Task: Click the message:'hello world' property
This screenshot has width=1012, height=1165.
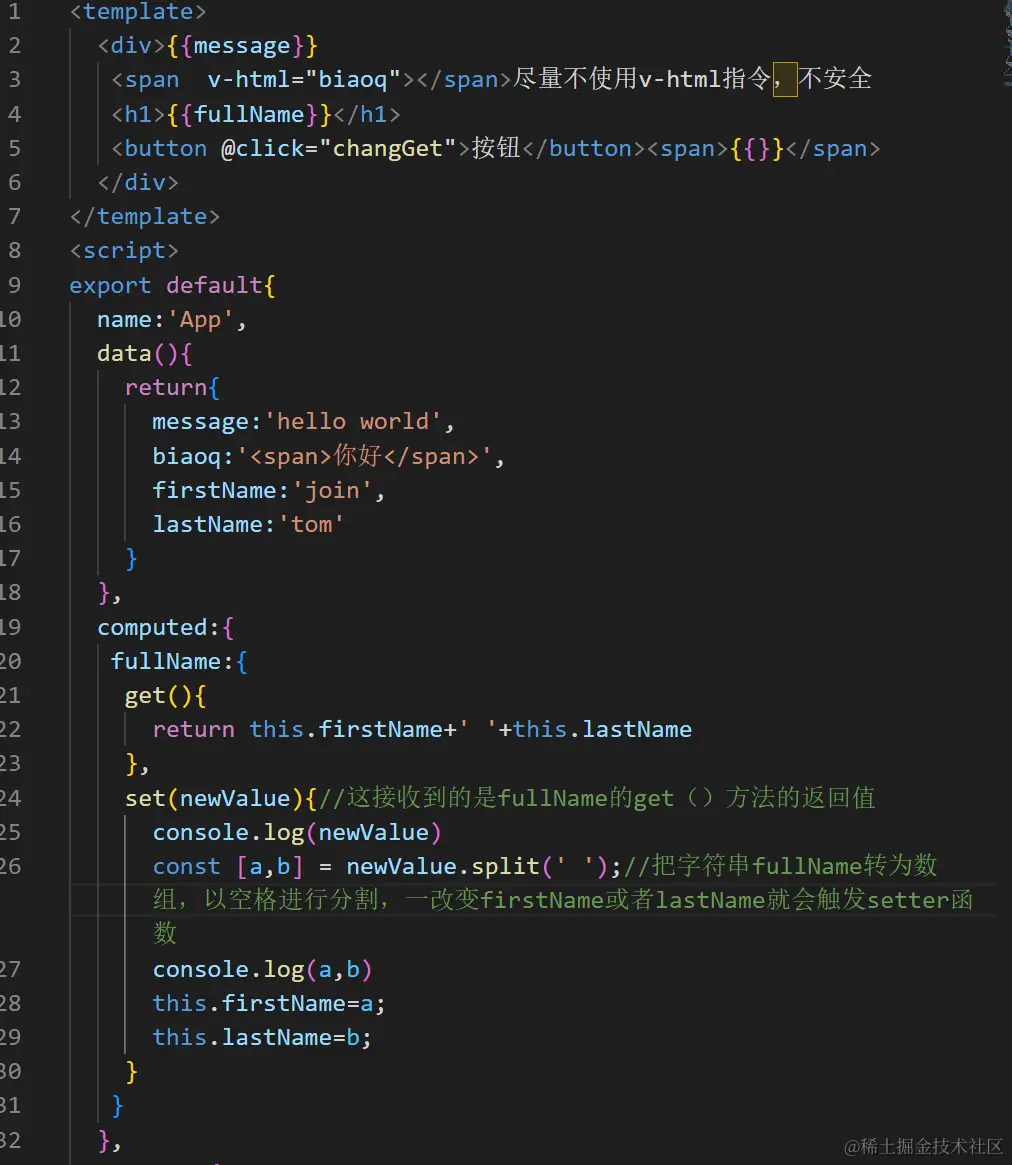Action: pyautogui.click(x=303, y=421)
